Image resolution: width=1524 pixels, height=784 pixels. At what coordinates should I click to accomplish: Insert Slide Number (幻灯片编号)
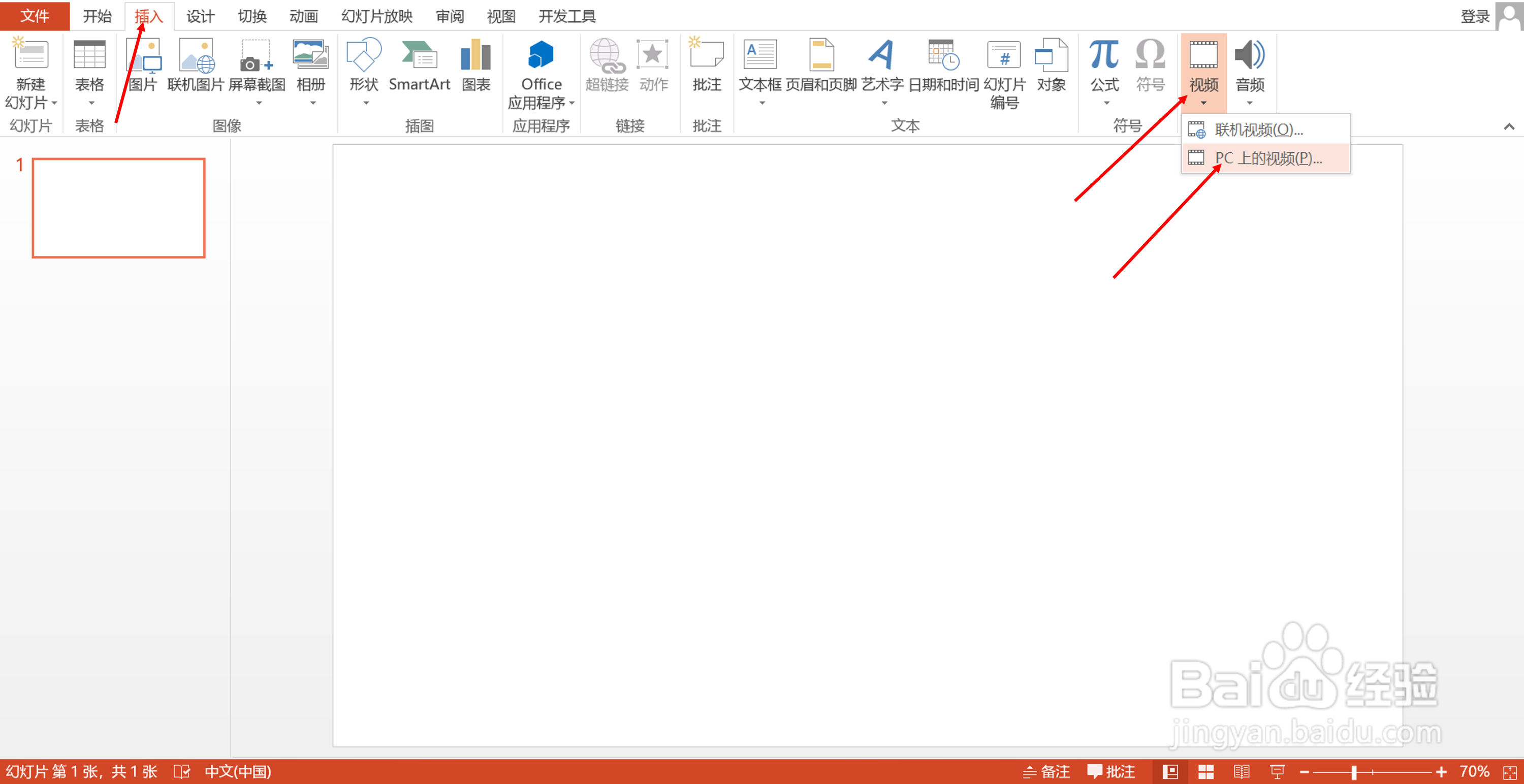point(1004,74)
